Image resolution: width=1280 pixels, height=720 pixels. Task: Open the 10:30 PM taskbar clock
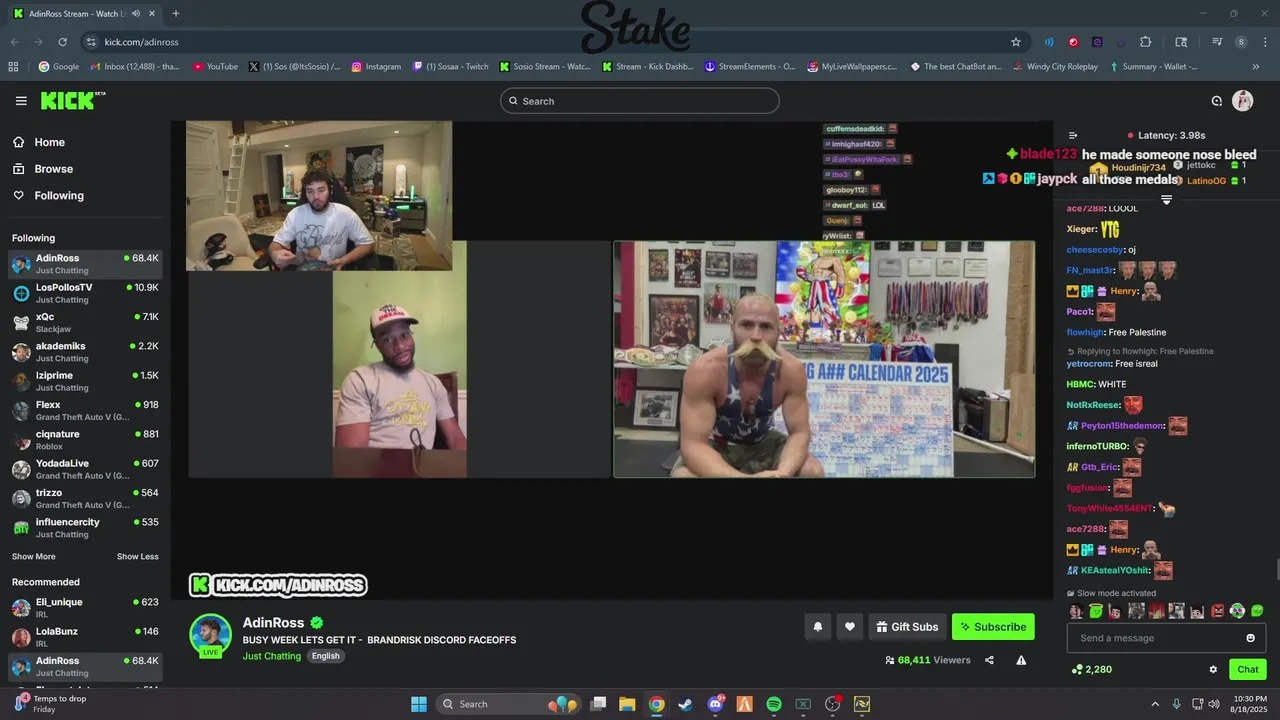coord(1250,704)
